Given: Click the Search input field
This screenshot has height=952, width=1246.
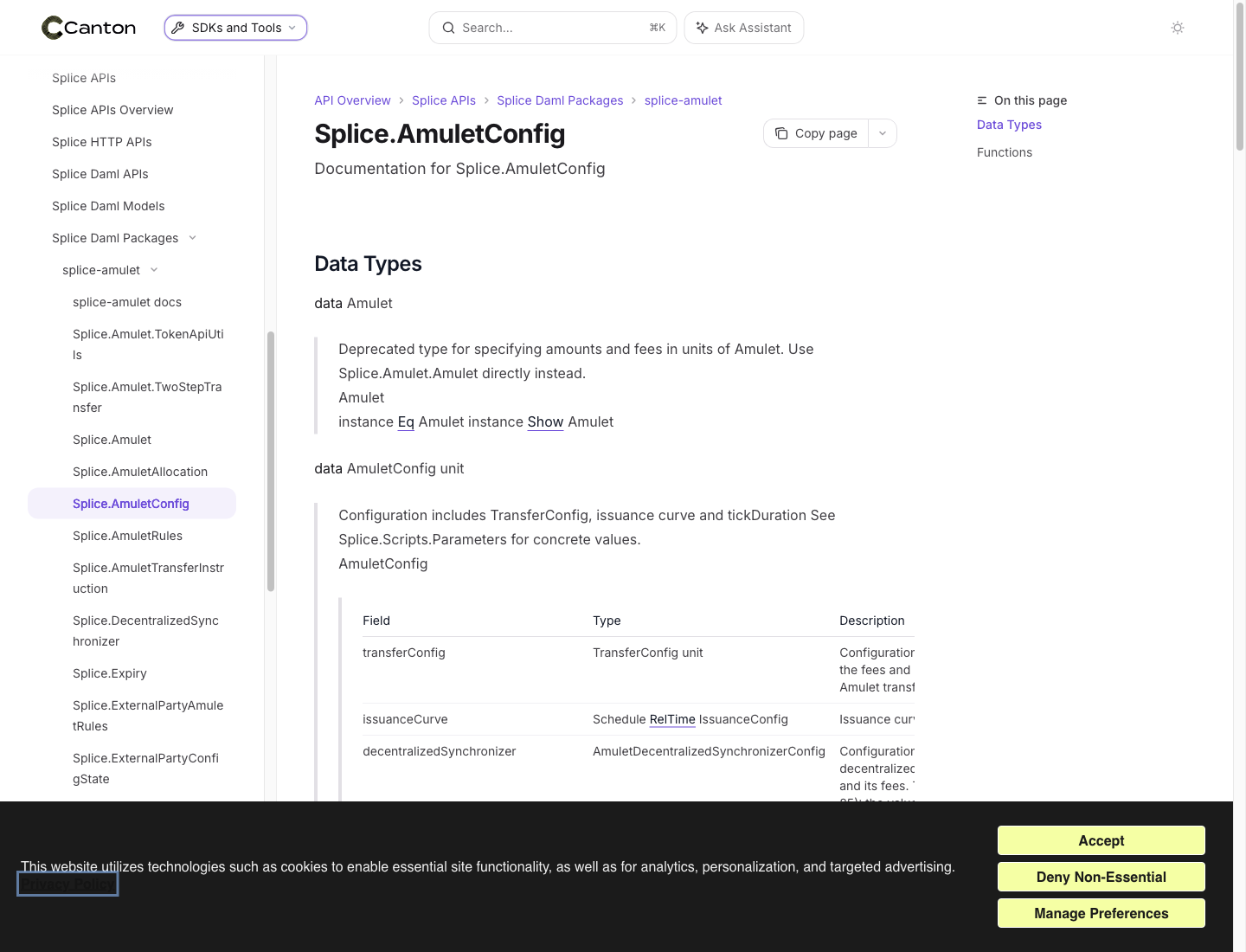Looking at the screenshot, I should (553, 28).
